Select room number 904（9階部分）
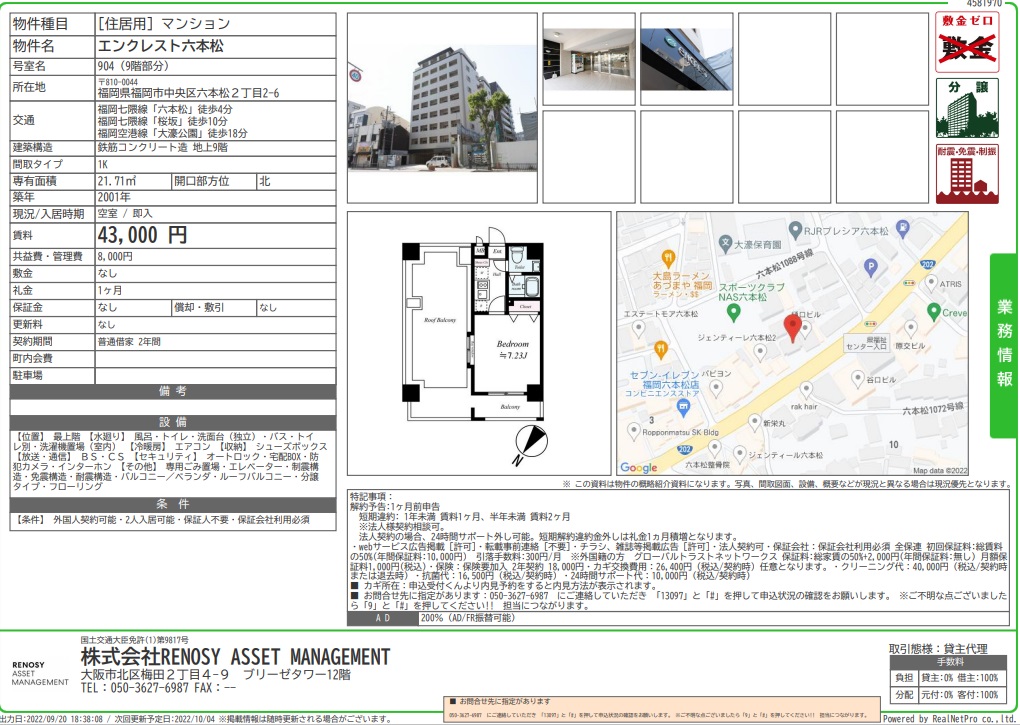 click(133, 66)
